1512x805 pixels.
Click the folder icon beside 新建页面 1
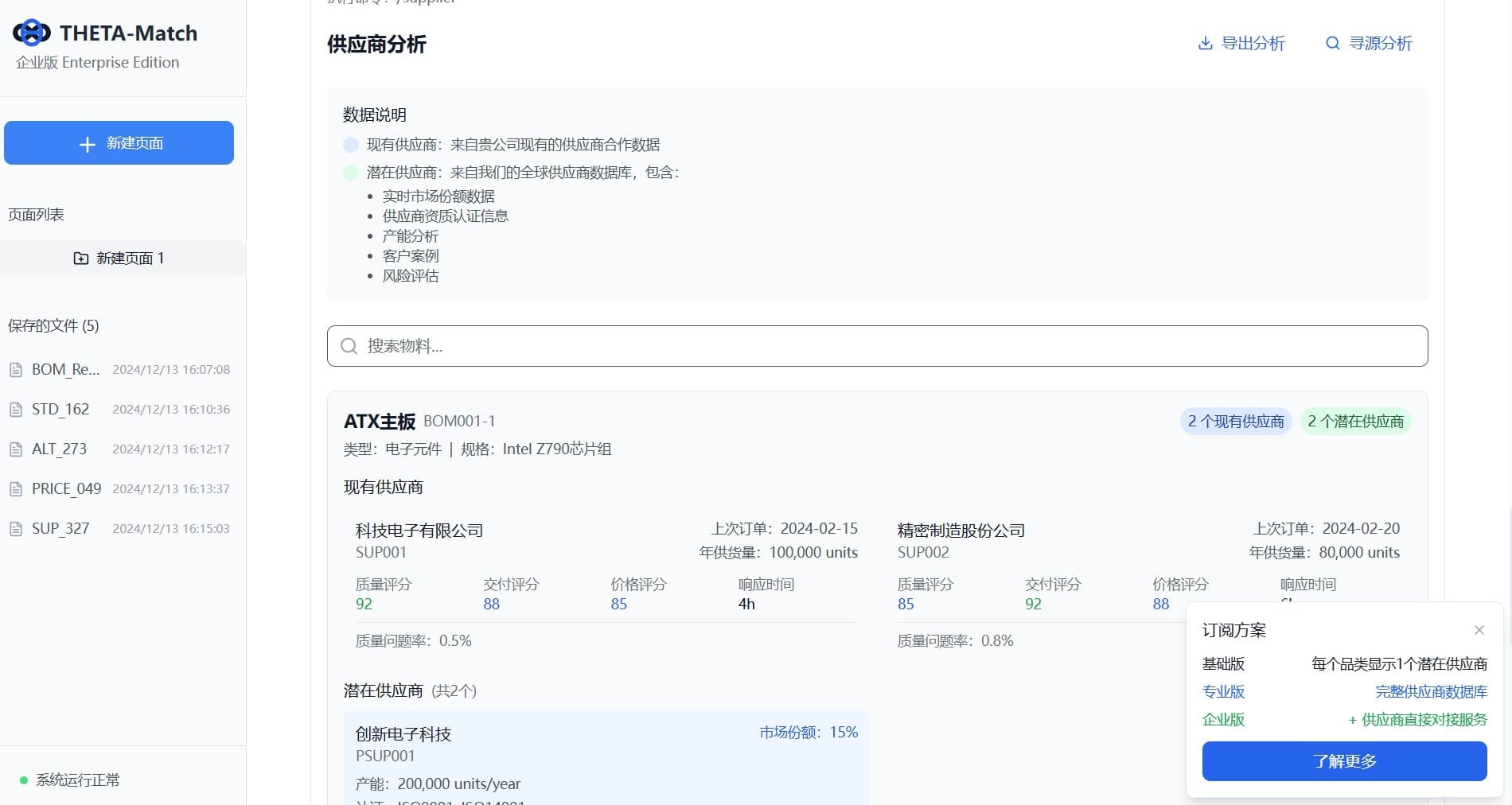click(x=80, y=258)
